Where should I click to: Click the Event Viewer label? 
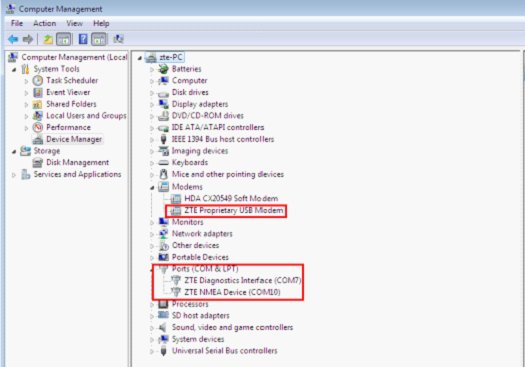pos(68,92)
